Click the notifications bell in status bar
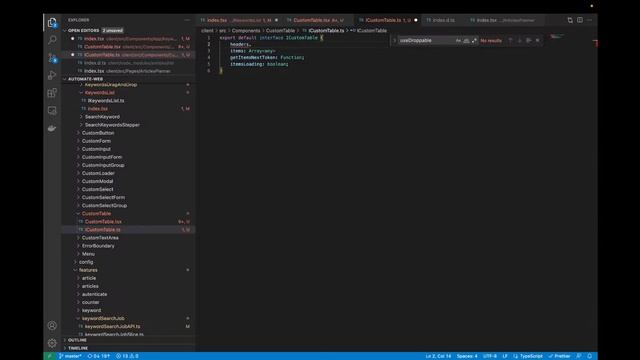 590,356
